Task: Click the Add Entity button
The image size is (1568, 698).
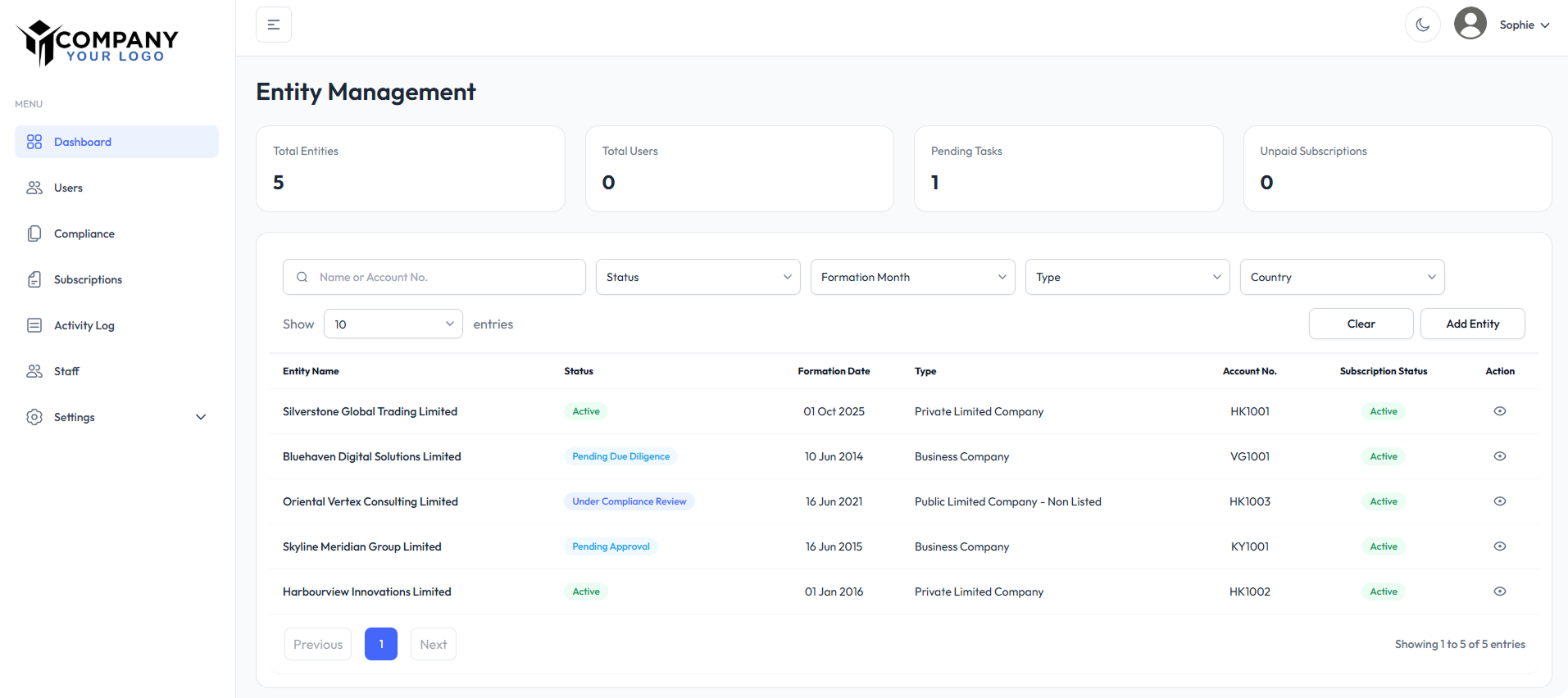Action: [x=1472, y=324]
